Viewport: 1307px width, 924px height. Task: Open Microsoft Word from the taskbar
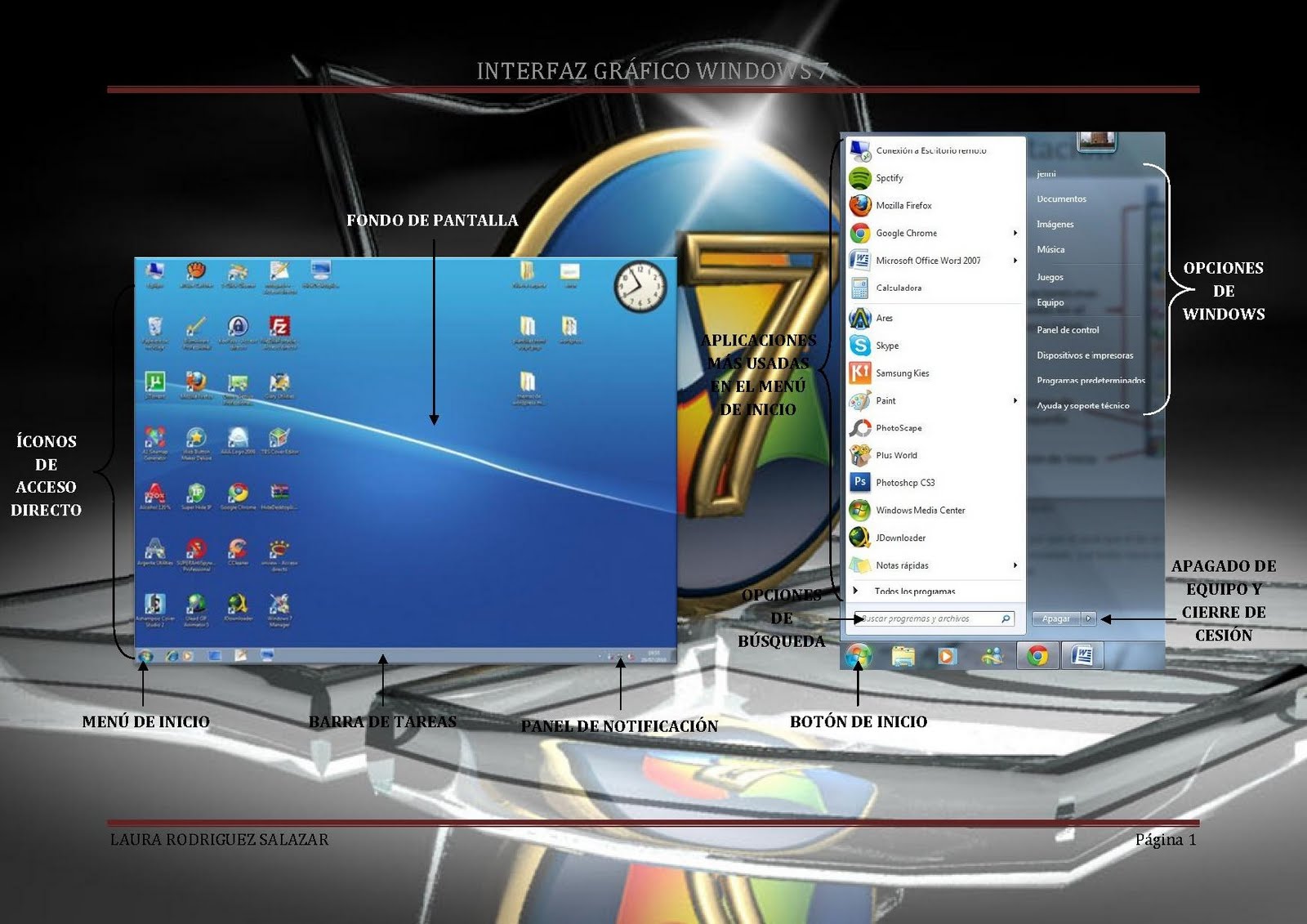(1082, 654)
